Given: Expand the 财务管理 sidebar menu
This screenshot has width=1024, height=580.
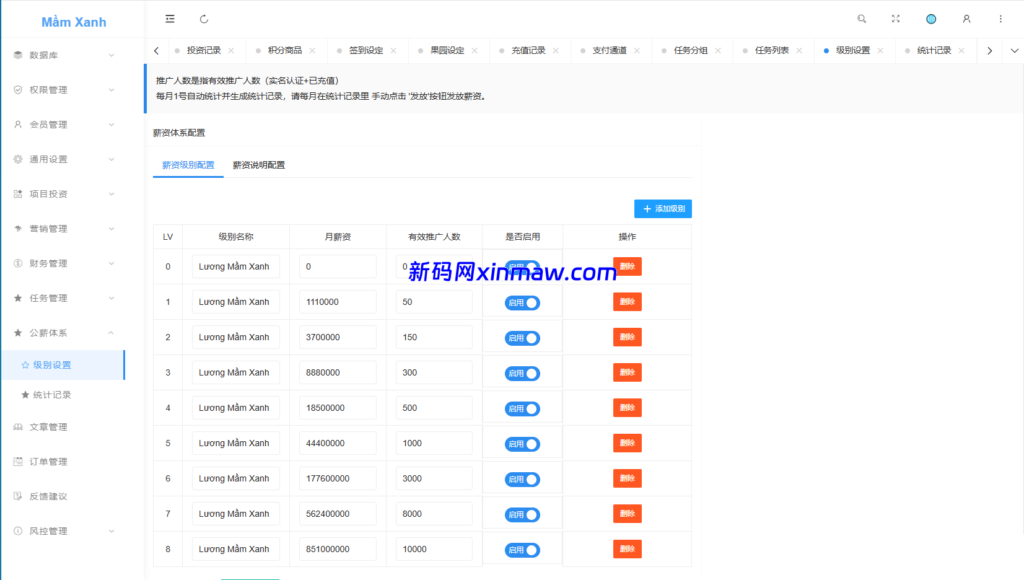Looking at the screenshot, I should click(x=64, y=263).
